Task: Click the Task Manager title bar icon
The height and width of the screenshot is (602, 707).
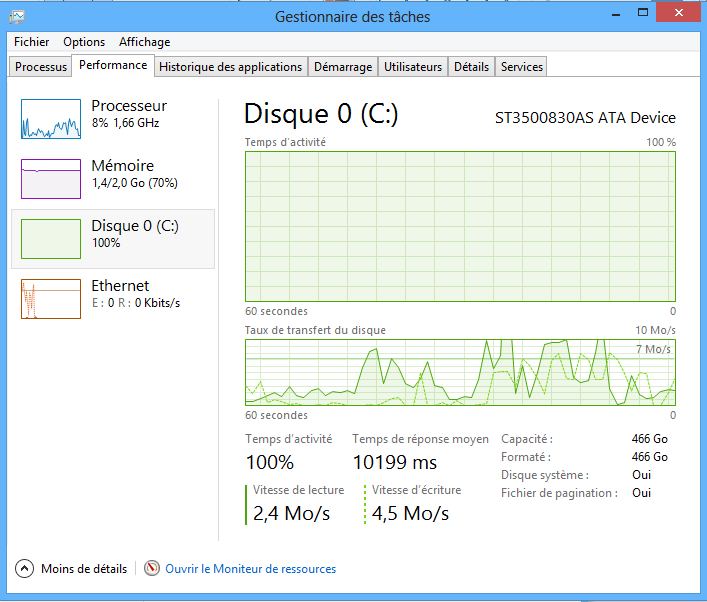Action: click(17, 17)
